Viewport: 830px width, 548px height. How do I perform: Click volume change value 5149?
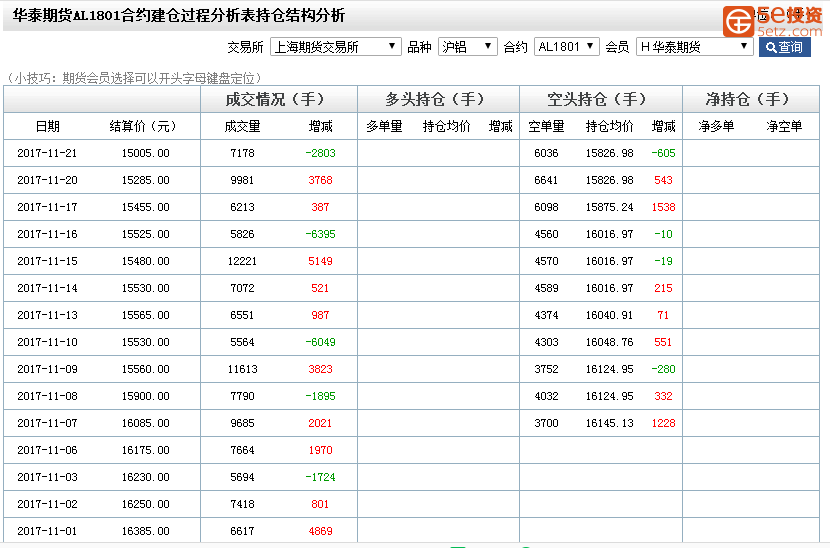point(320,261)
